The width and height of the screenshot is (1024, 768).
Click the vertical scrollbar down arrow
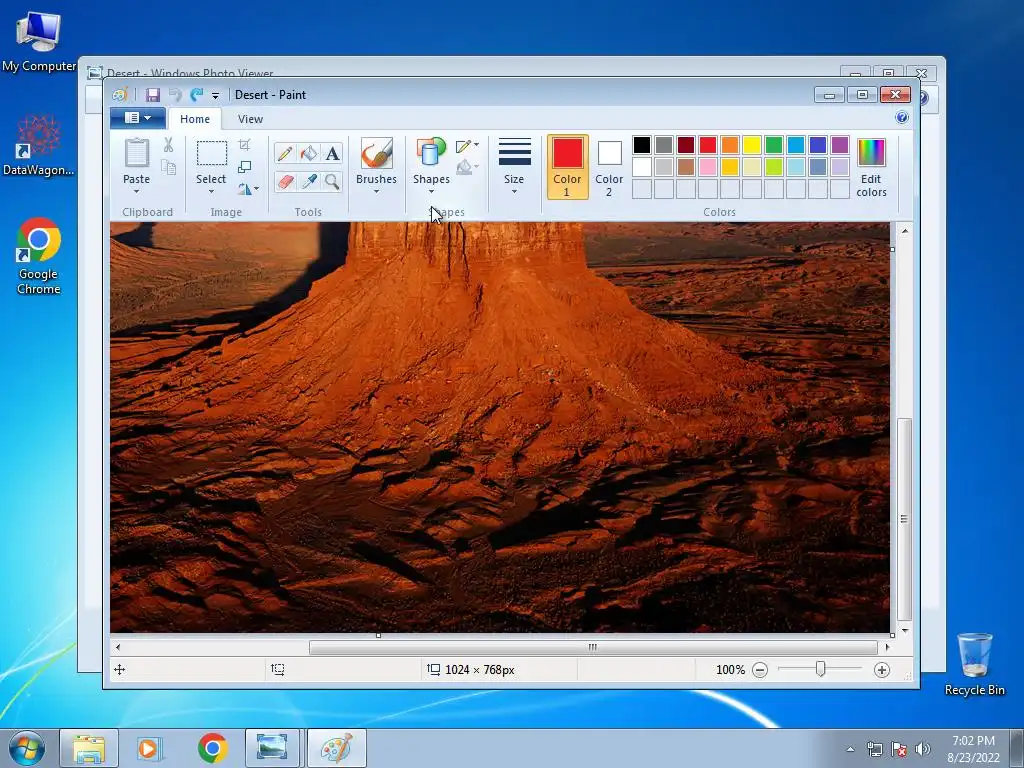[904, 631]
